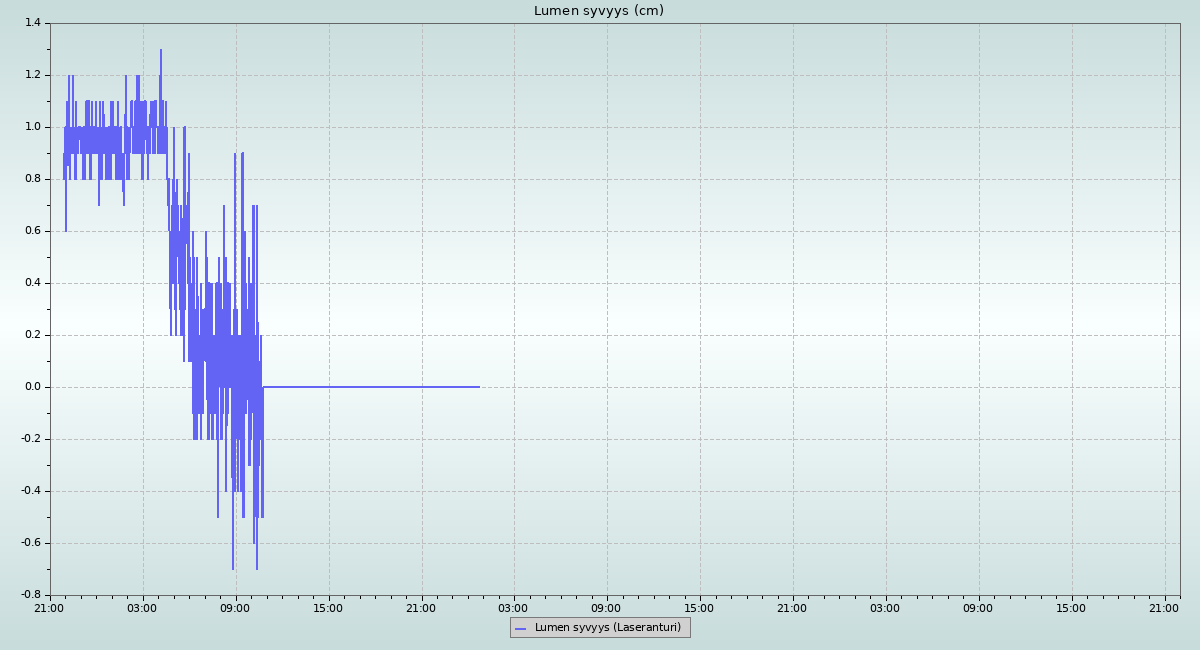Click the right end of the flat zero line
This screenshot has height=650, width=1200.
479,387
